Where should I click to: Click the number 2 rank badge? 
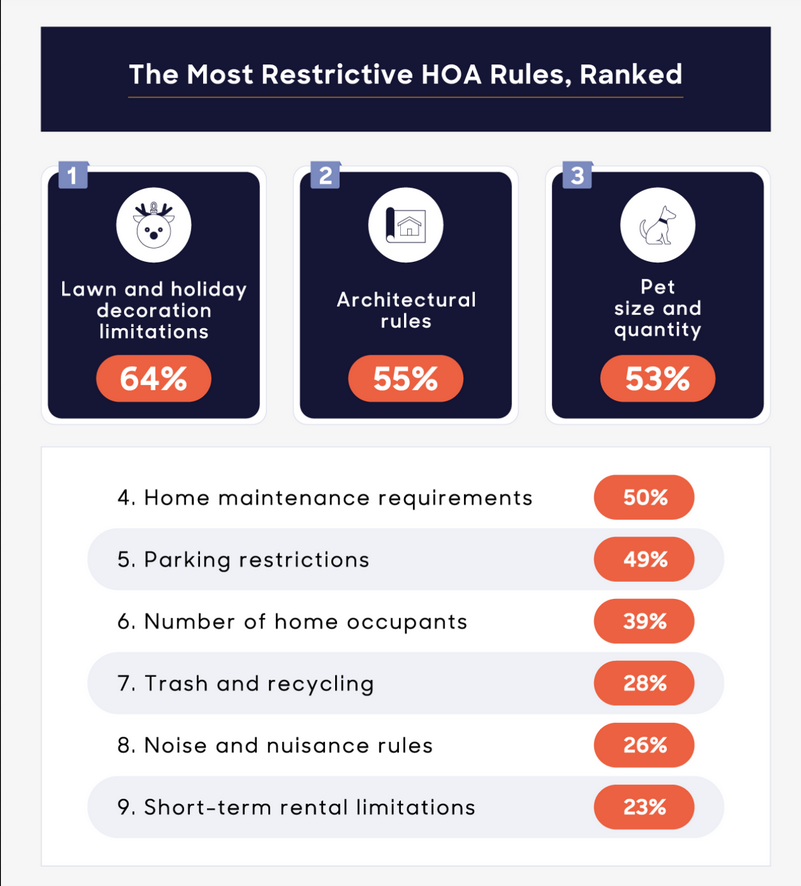[324, 176]
